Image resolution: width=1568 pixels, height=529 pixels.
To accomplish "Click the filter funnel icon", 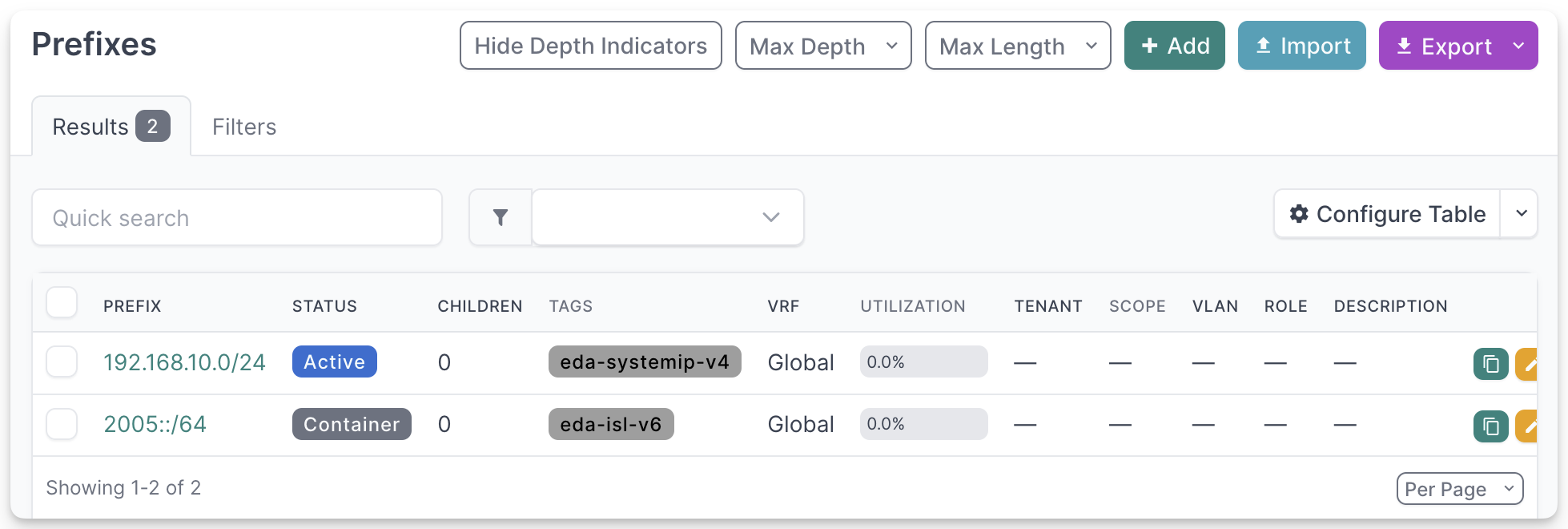I will tap(501, 217).
